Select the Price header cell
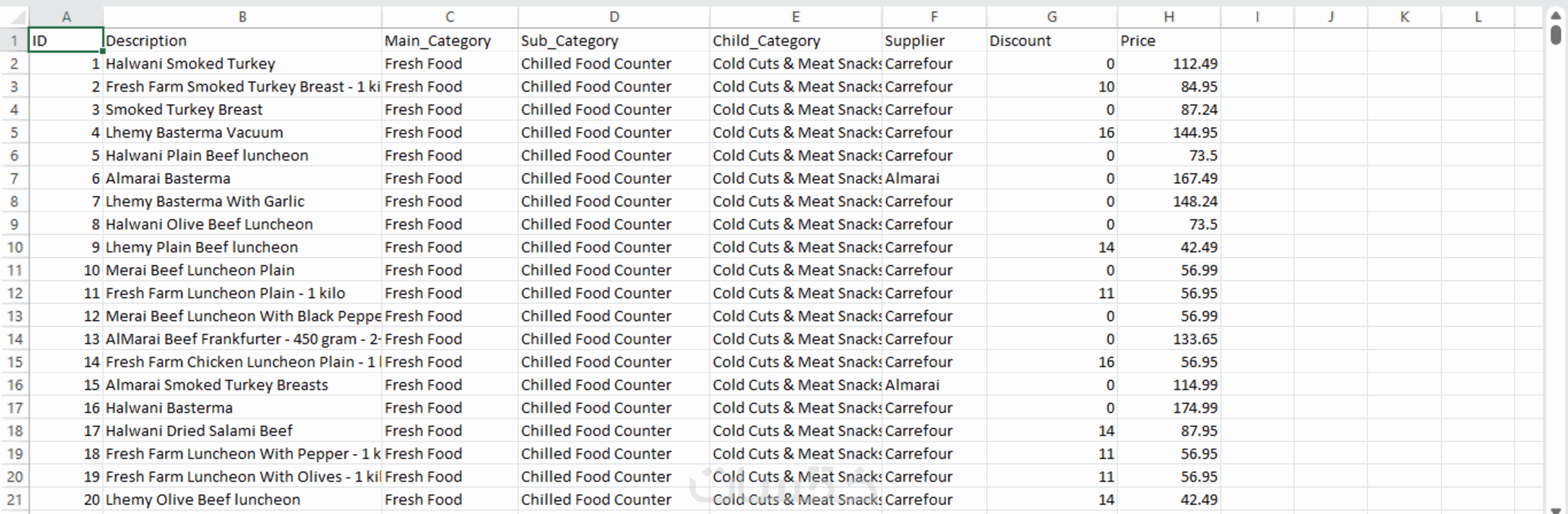The width and height of the screenshot is (1568, 514). pos(1169,41)
